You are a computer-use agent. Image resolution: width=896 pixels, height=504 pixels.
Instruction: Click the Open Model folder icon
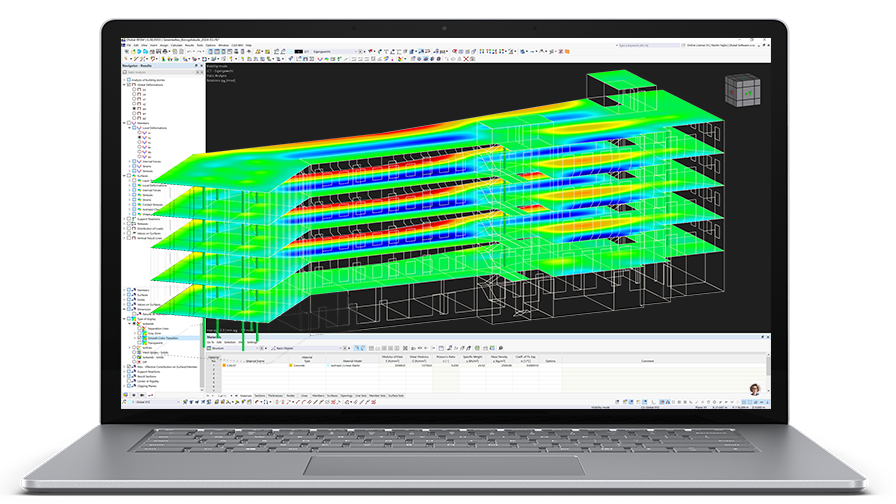tap(133, 51)
